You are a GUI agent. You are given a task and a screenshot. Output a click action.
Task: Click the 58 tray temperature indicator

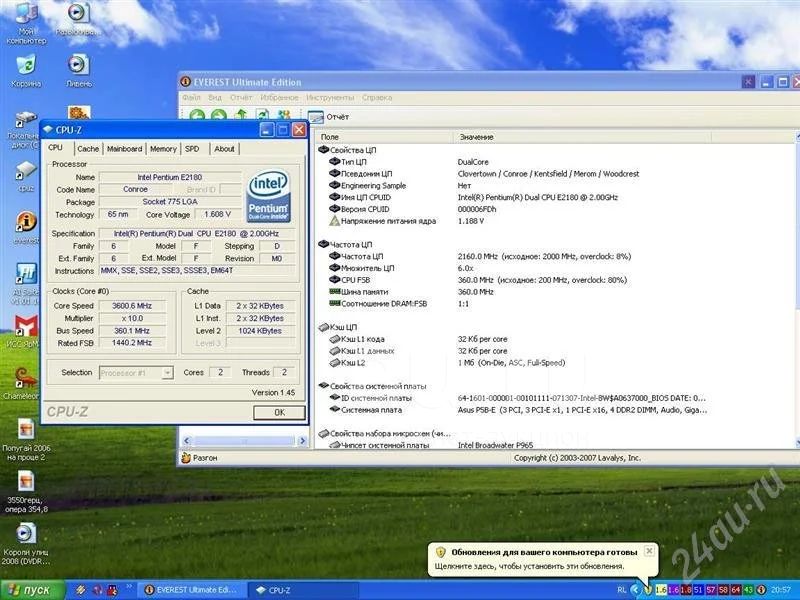point(723,590)
